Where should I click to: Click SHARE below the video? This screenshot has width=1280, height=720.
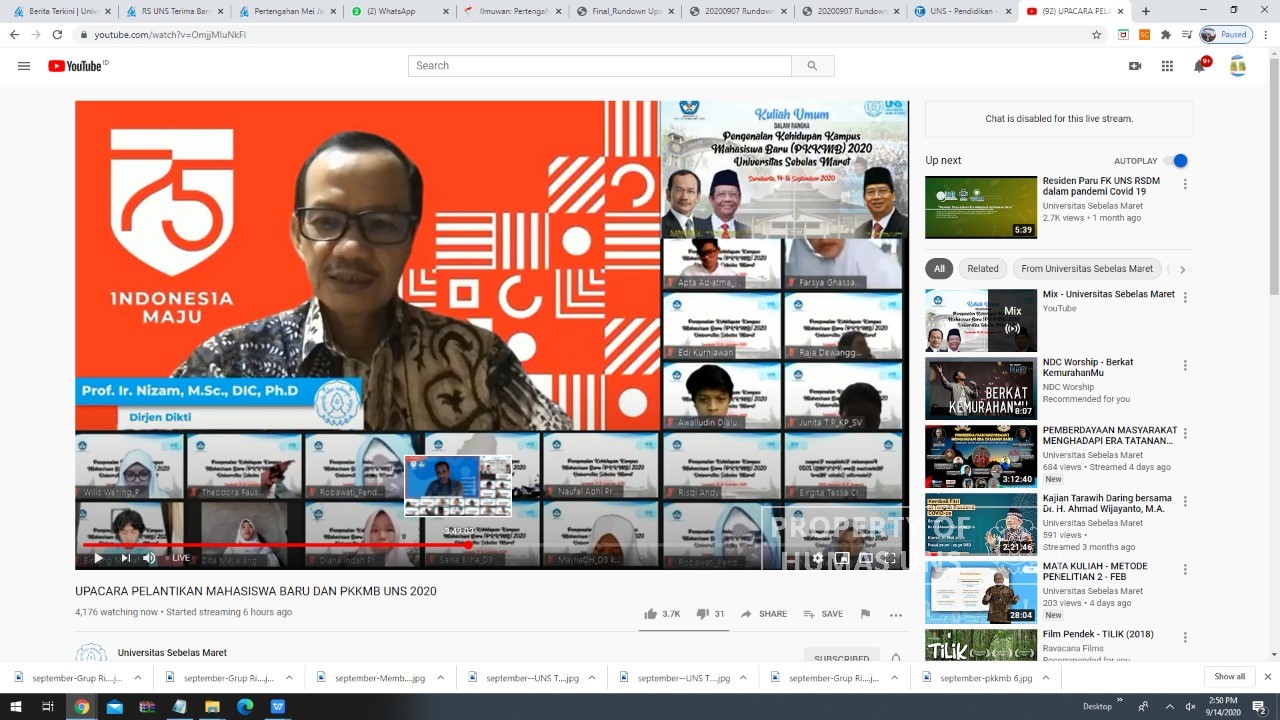tap(763, 614)
